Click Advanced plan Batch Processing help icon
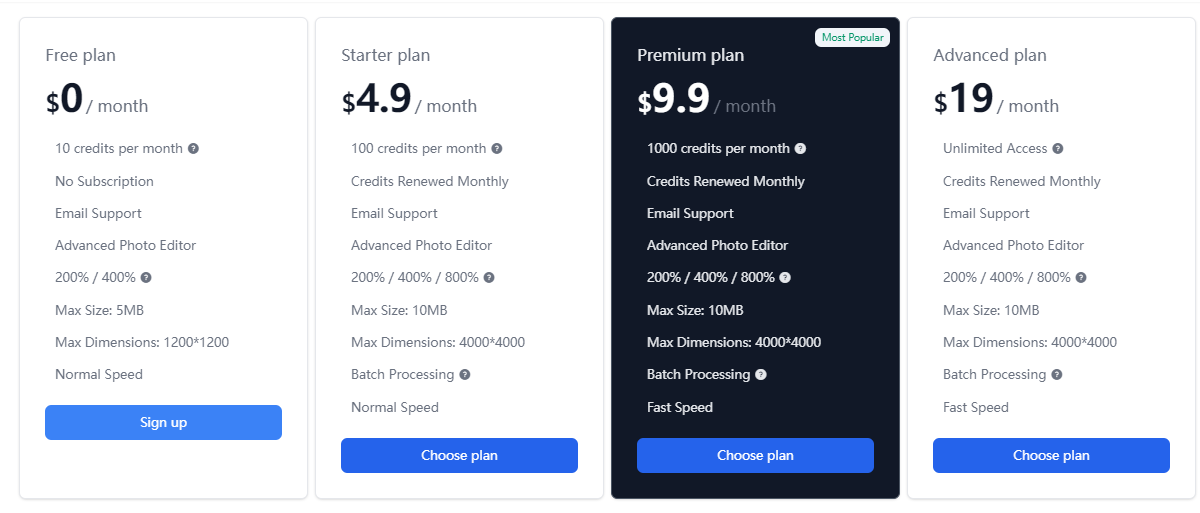Viewport: 1200px width, 513px height. [x=1057, y=374]
